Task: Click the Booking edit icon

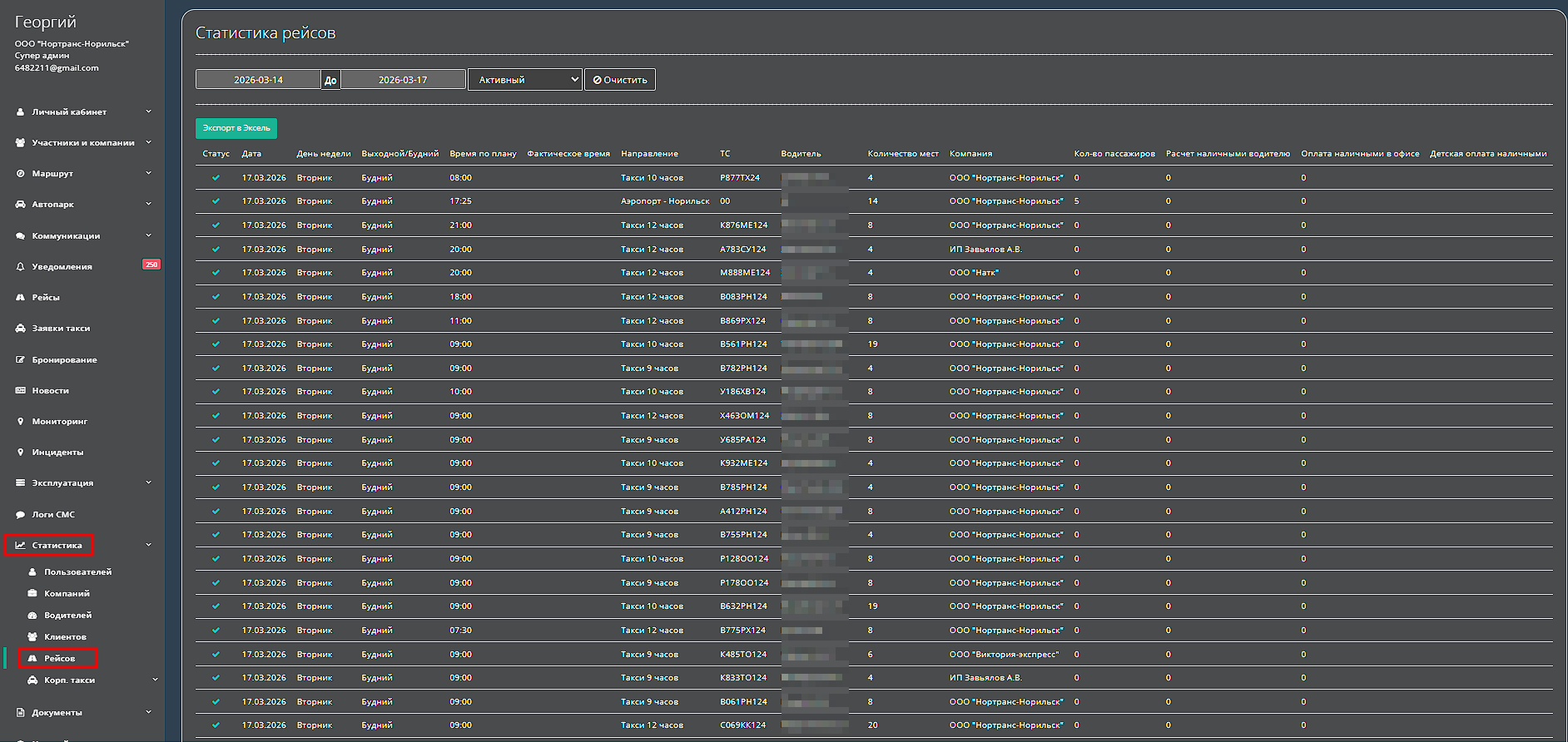Action: pos(20,360)
